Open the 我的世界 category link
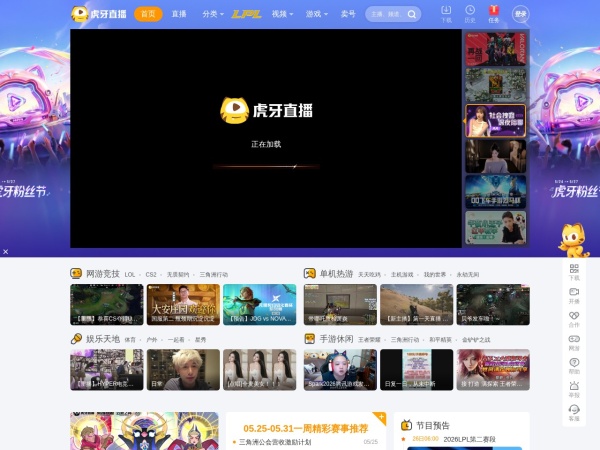The width and height of the screenshot is (600, 450). (435, 275)
